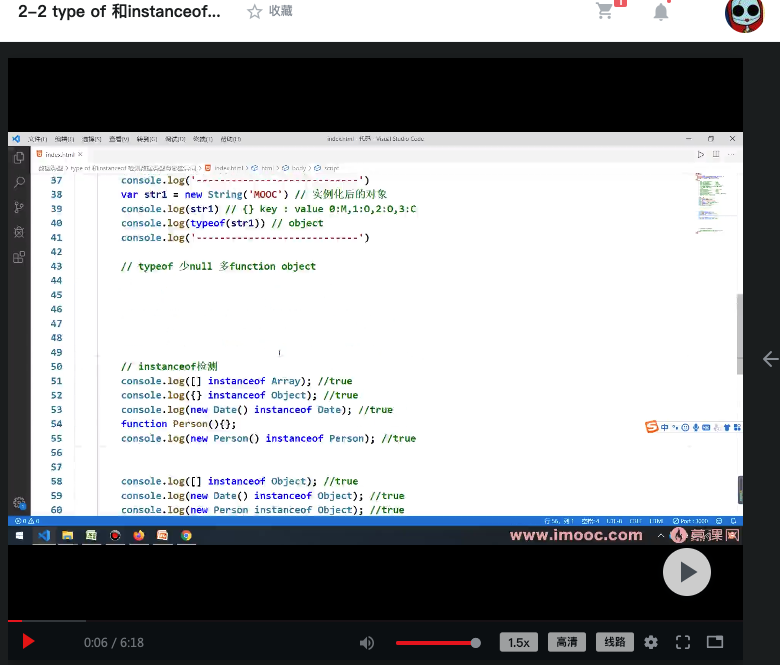The height and width of the screenshot is (665, 780).
Task: Click the Port status bar item
Action: (690, 521)
